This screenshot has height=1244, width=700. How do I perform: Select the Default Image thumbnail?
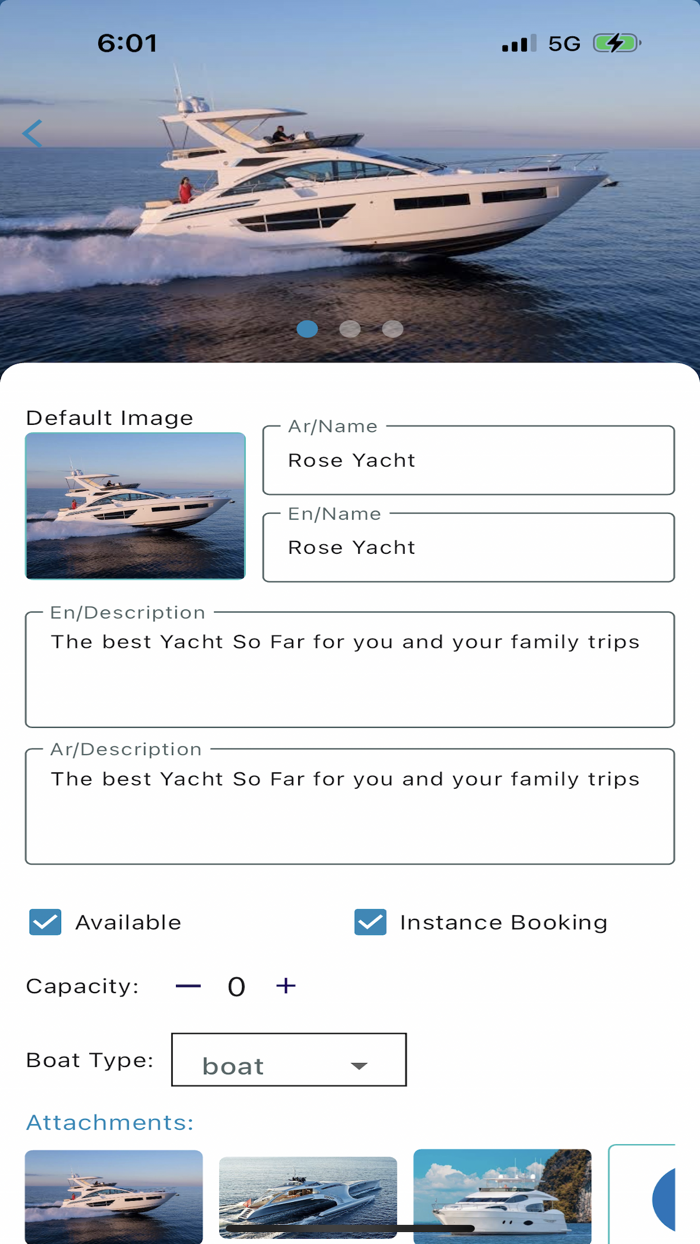(x=134, y=506)
